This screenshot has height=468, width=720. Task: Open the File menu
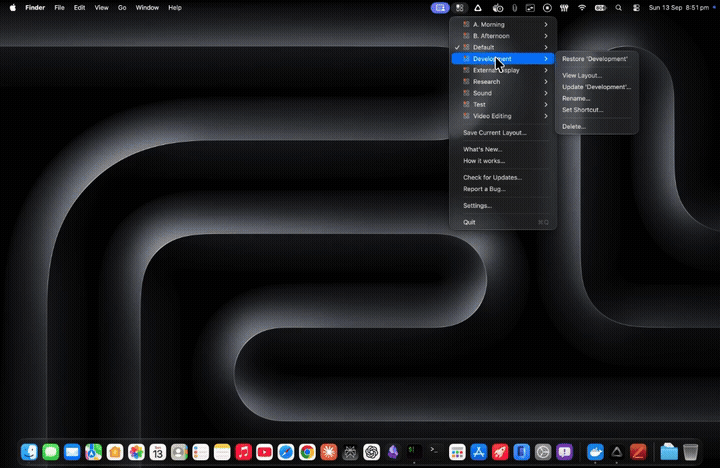pos(59,8)
